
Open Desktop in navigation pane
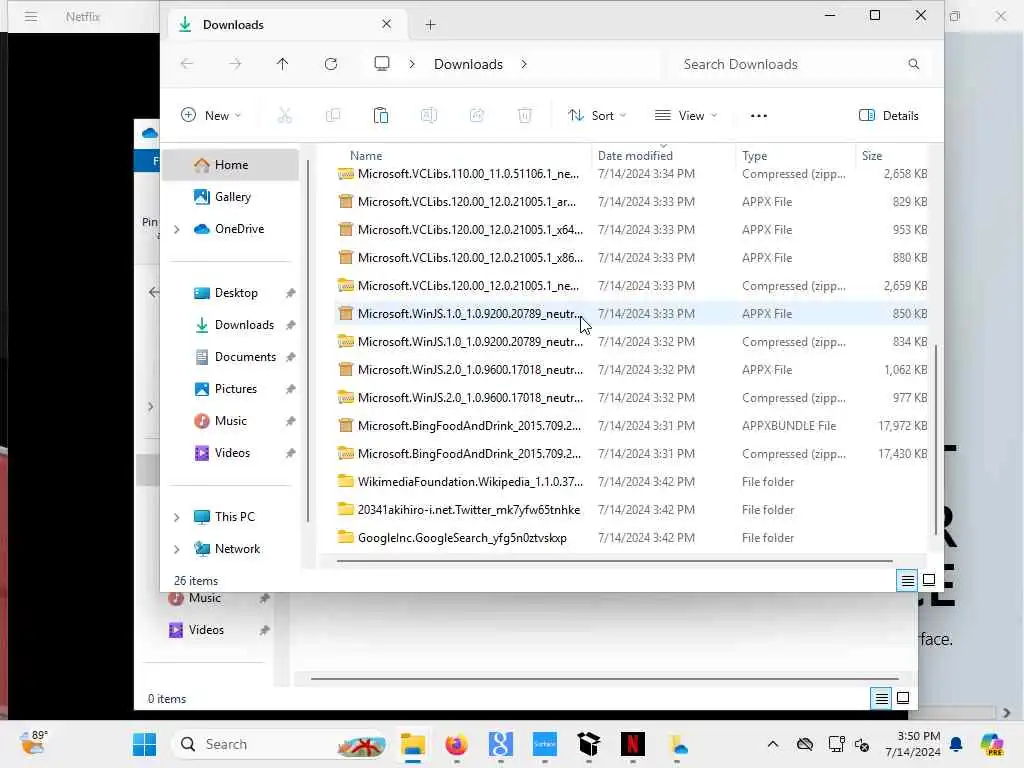[x=231, y=293]
